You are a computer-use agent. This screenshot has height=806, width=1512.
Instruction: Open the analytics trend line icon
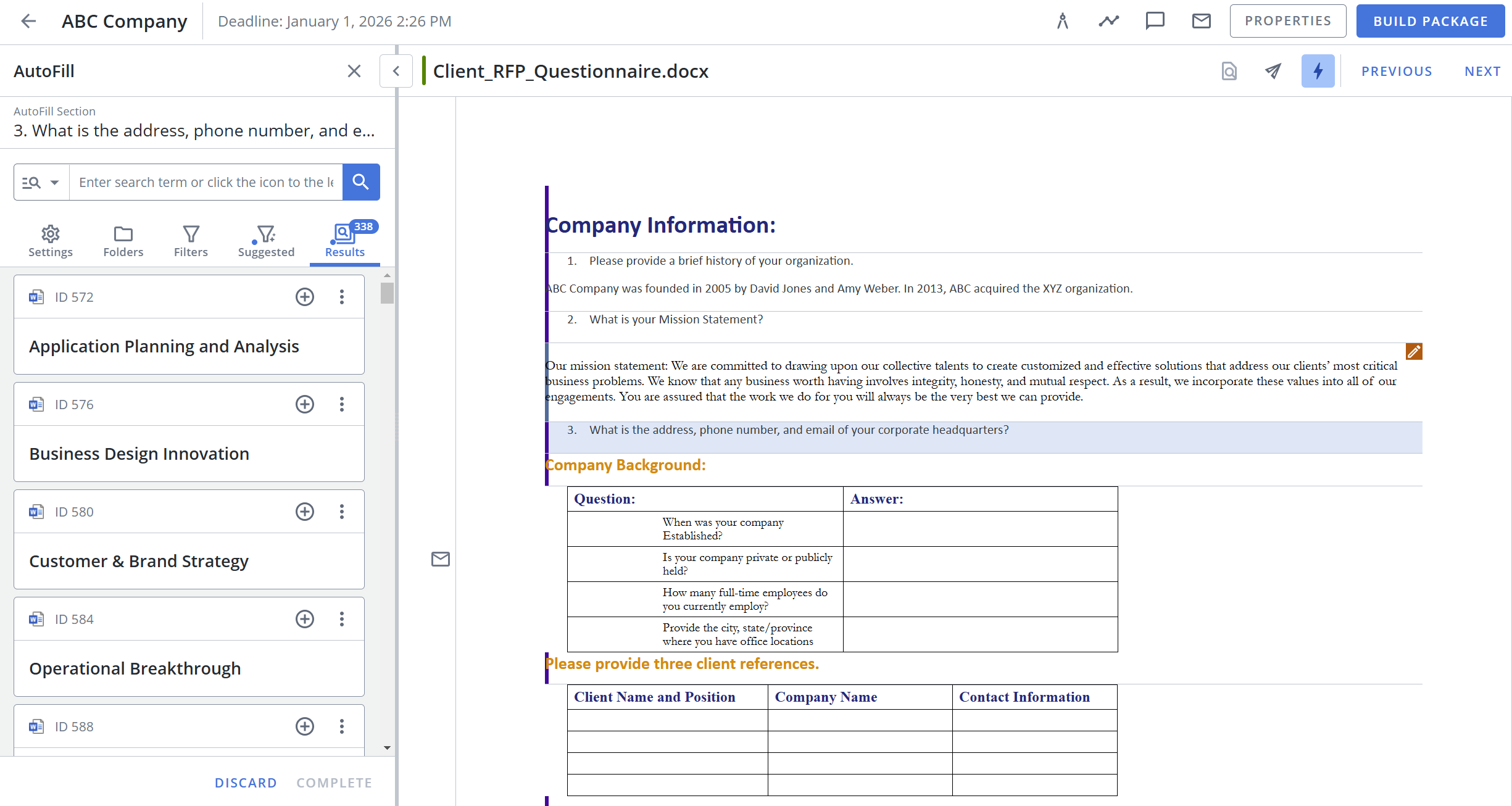click(x=1108, y=21)
